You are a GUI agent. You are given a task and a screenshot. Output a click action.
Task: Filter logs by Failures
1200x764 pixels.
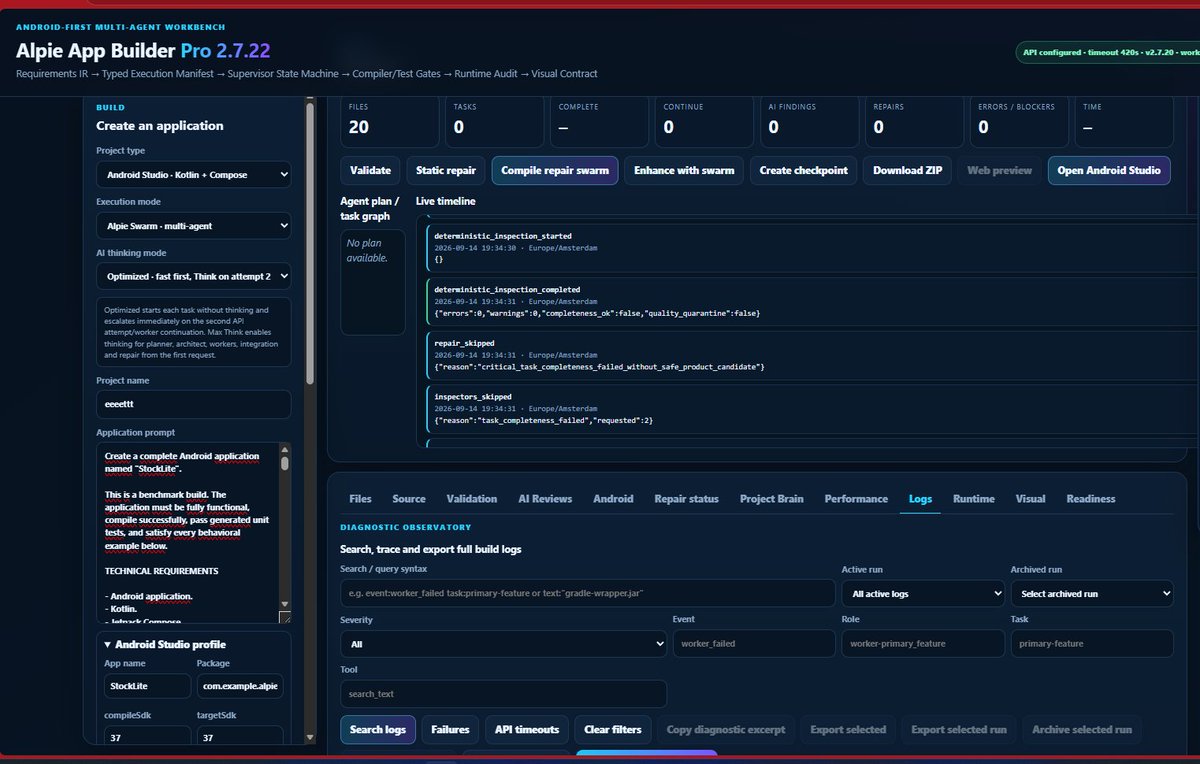click(450, 729)
